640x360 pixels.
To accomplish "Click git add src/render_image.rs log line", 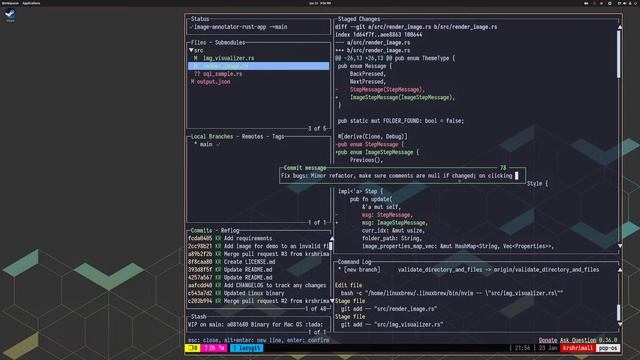I will 389,309.
